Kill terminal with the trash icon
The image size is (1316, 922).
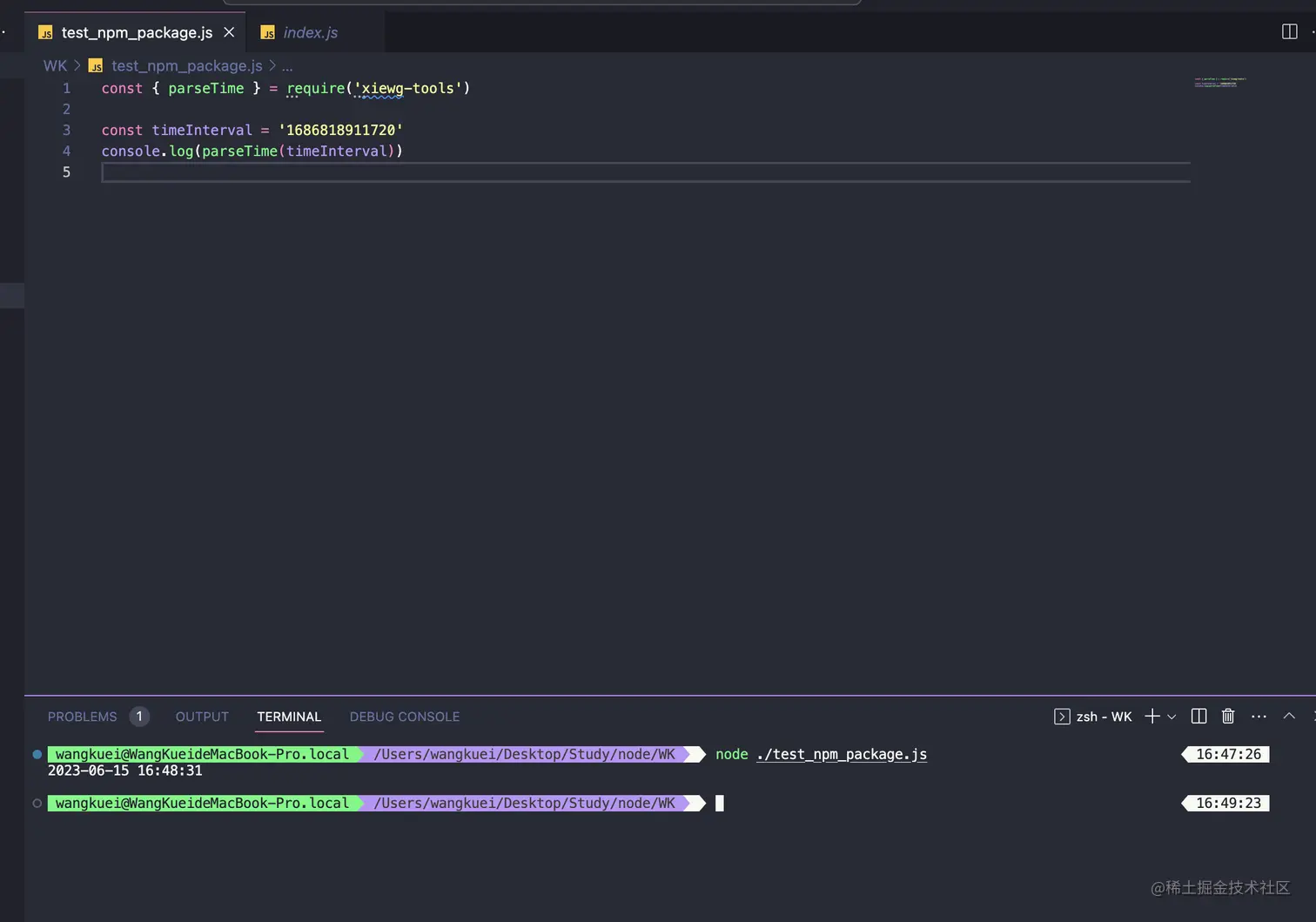pos(1228,717)
